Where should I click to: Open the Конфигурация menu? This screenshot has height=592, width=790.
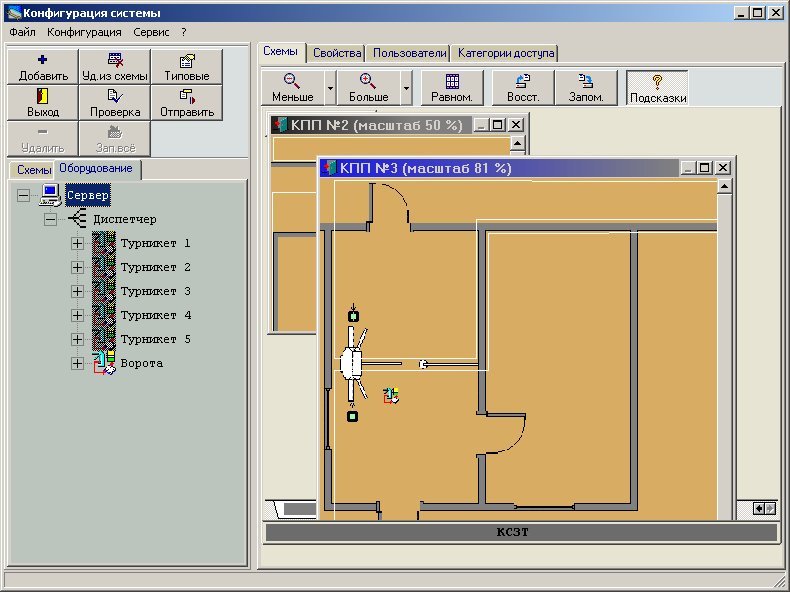84,32
